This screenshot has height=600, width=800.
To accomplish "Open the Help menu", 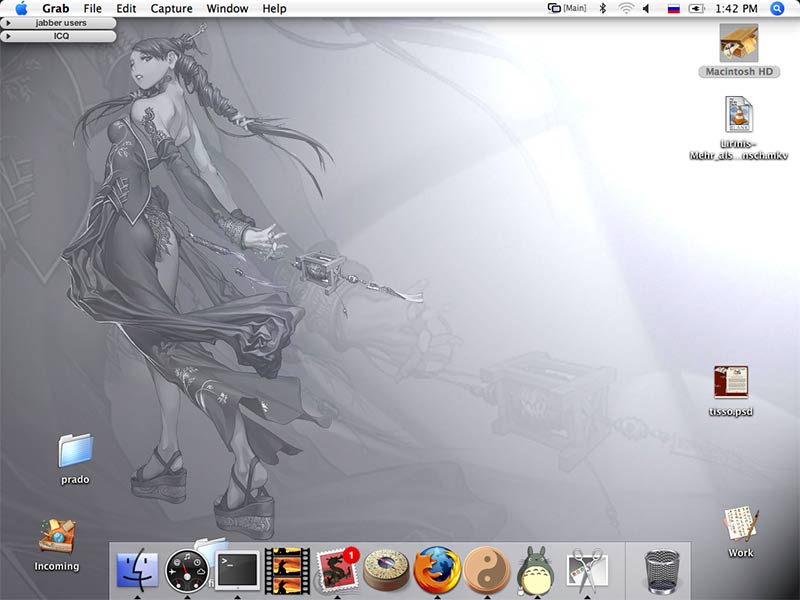I will click(x=274, y=8).
